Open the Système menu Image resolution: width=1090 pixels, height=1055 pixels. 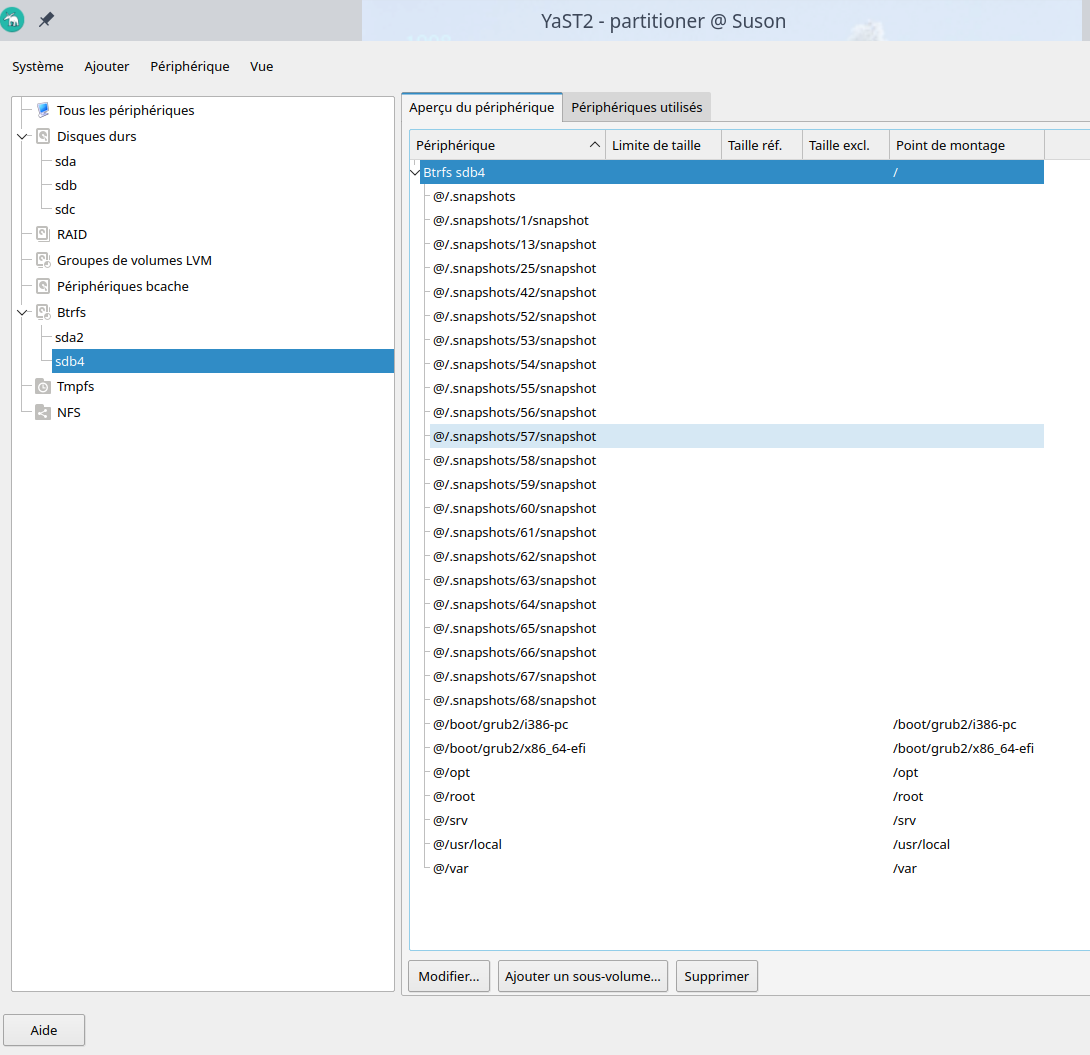click(38, 66)
